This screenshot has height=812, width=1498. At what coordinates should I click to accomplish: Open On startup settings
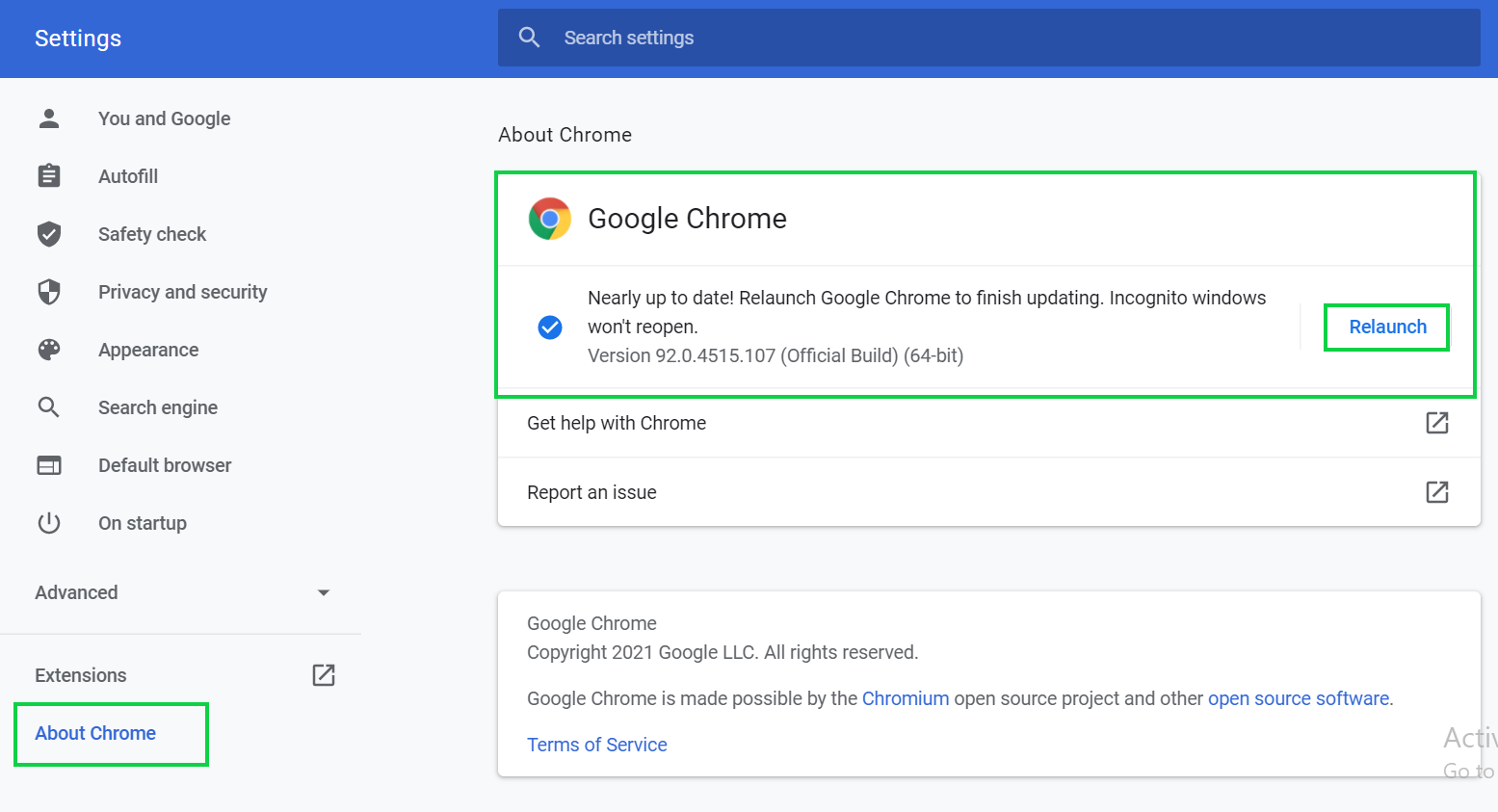(143, 523)
